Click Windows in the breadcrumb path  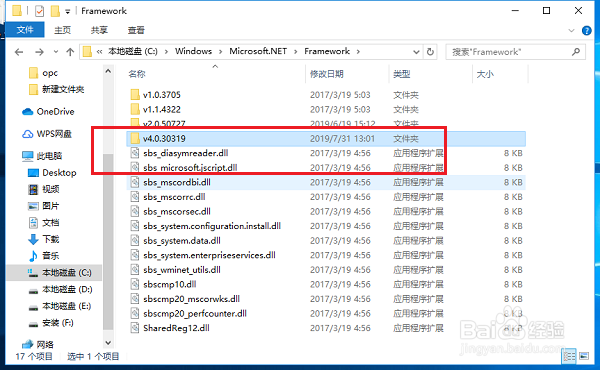tap(193, 51)
